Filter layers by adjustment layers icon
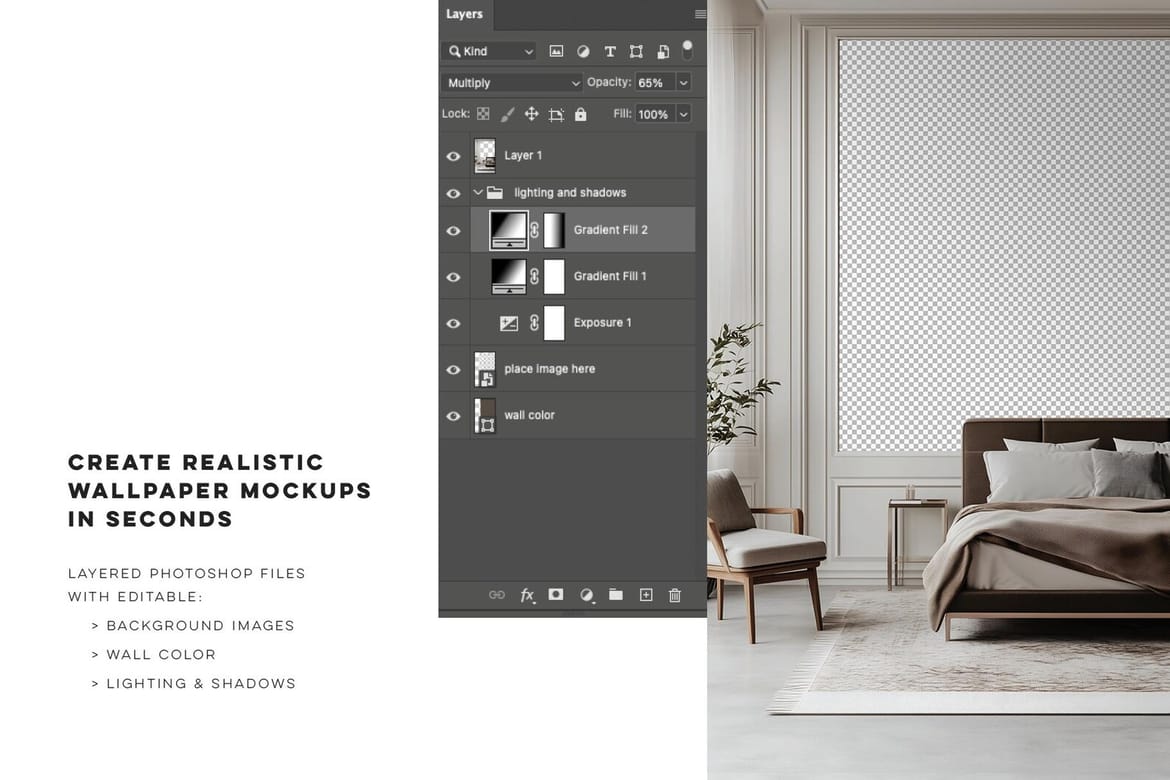Screen dimensions: 1170x780 point(583,52)
